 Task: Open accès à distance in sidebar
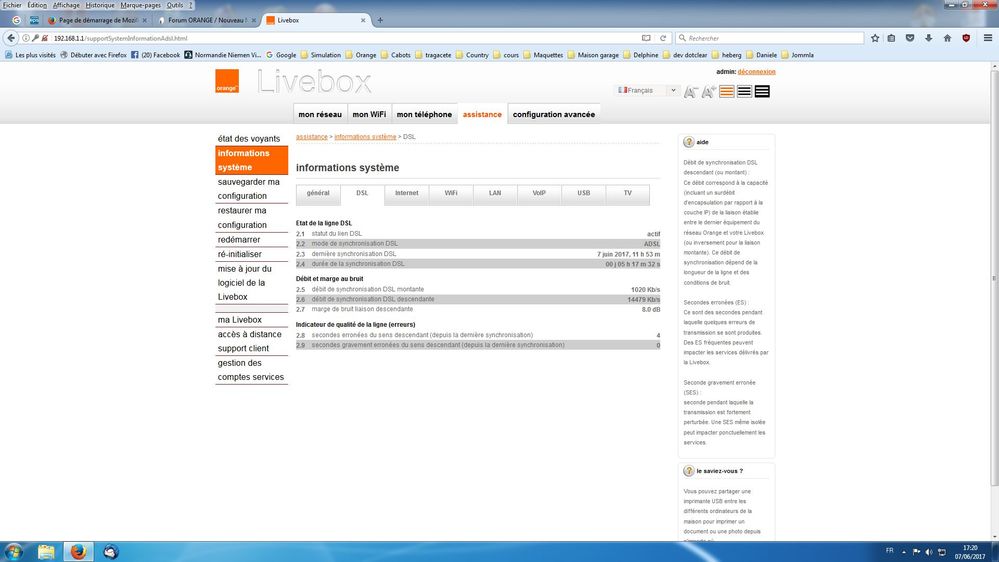(x=250, y=334)
